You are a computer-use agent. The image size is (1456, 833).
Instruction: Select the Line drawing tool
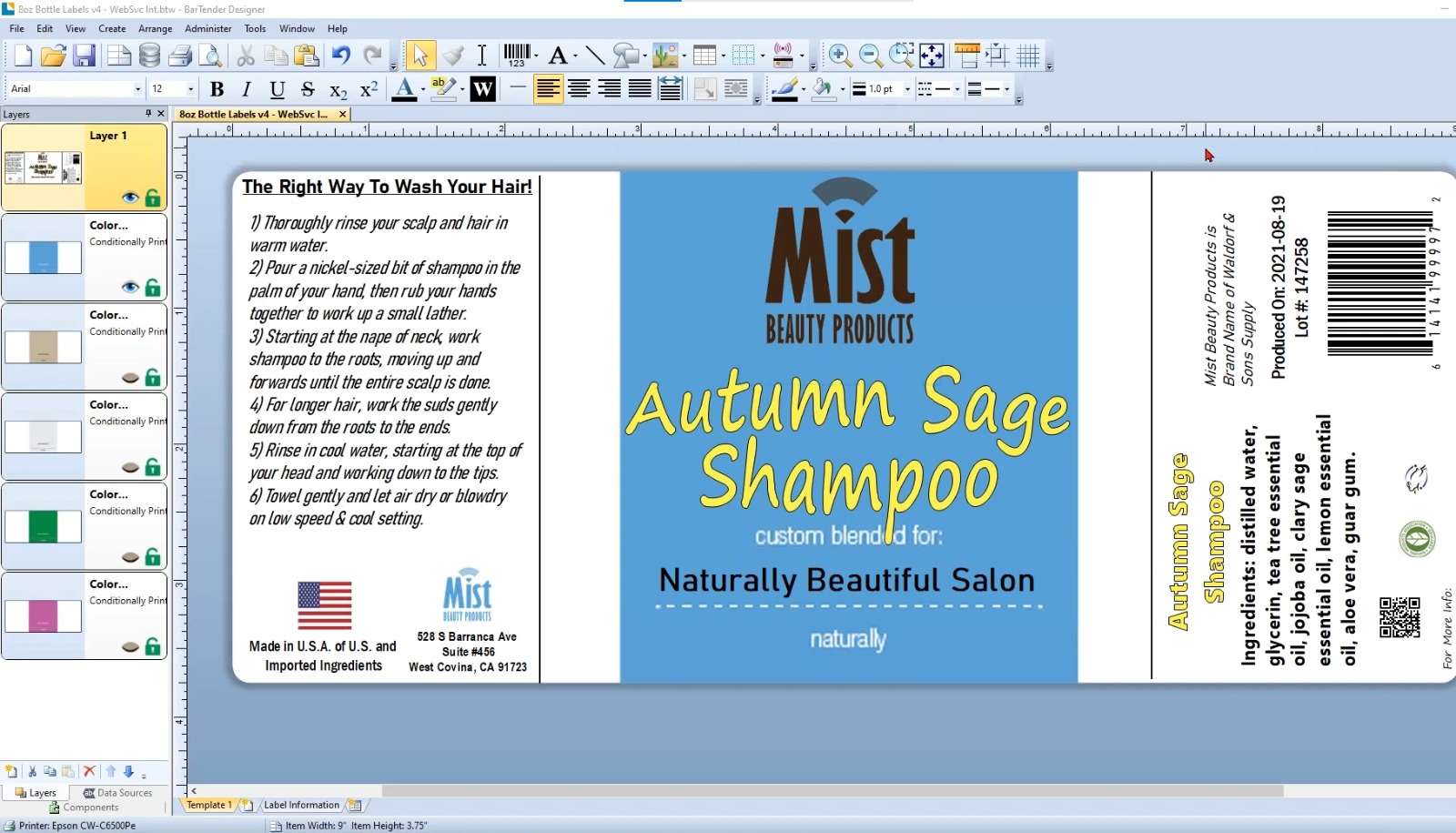pos(595,56)
